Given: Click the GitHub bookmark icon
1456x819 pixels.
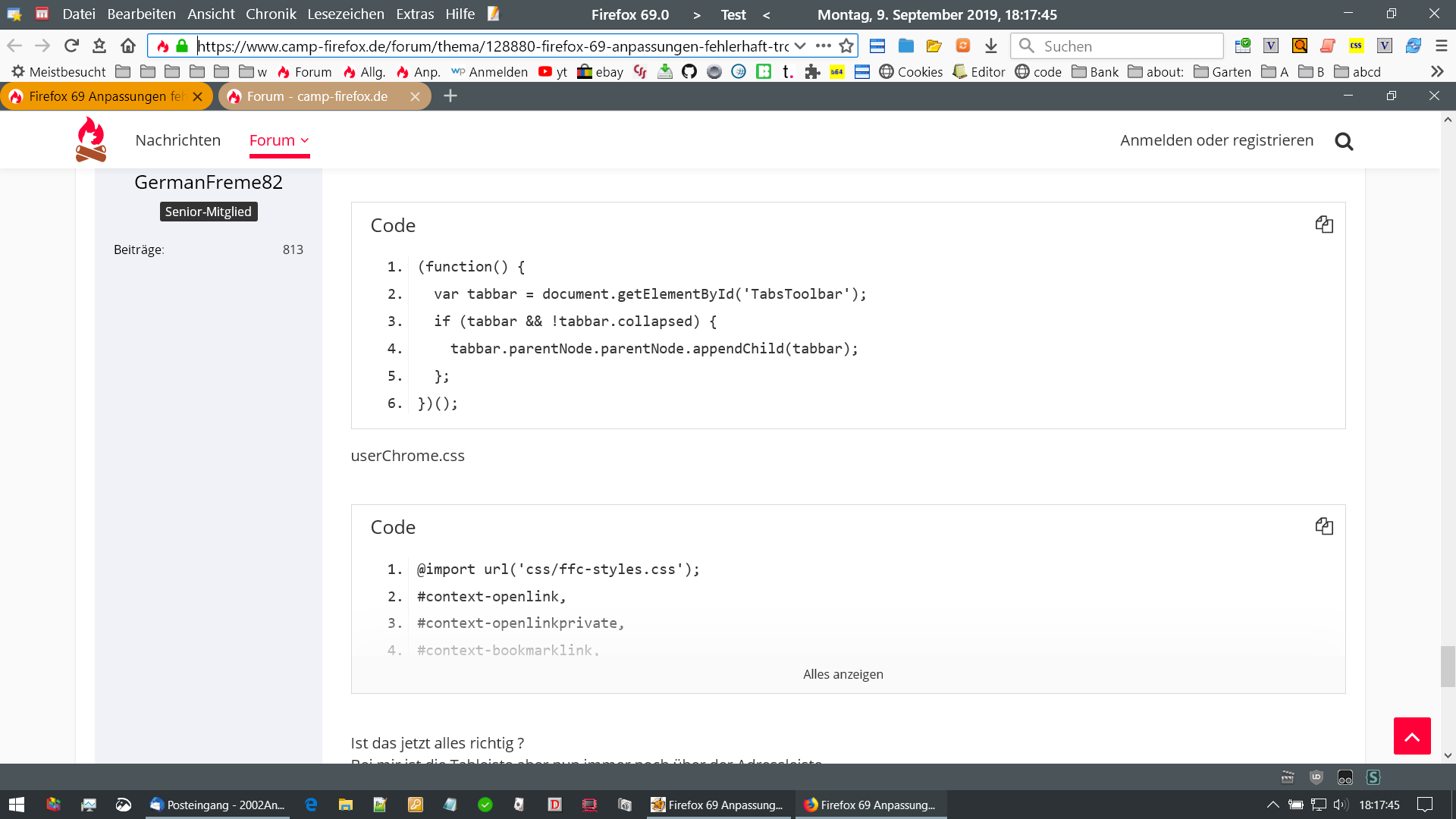Looking at the screenshot, I should pos(689,72).
